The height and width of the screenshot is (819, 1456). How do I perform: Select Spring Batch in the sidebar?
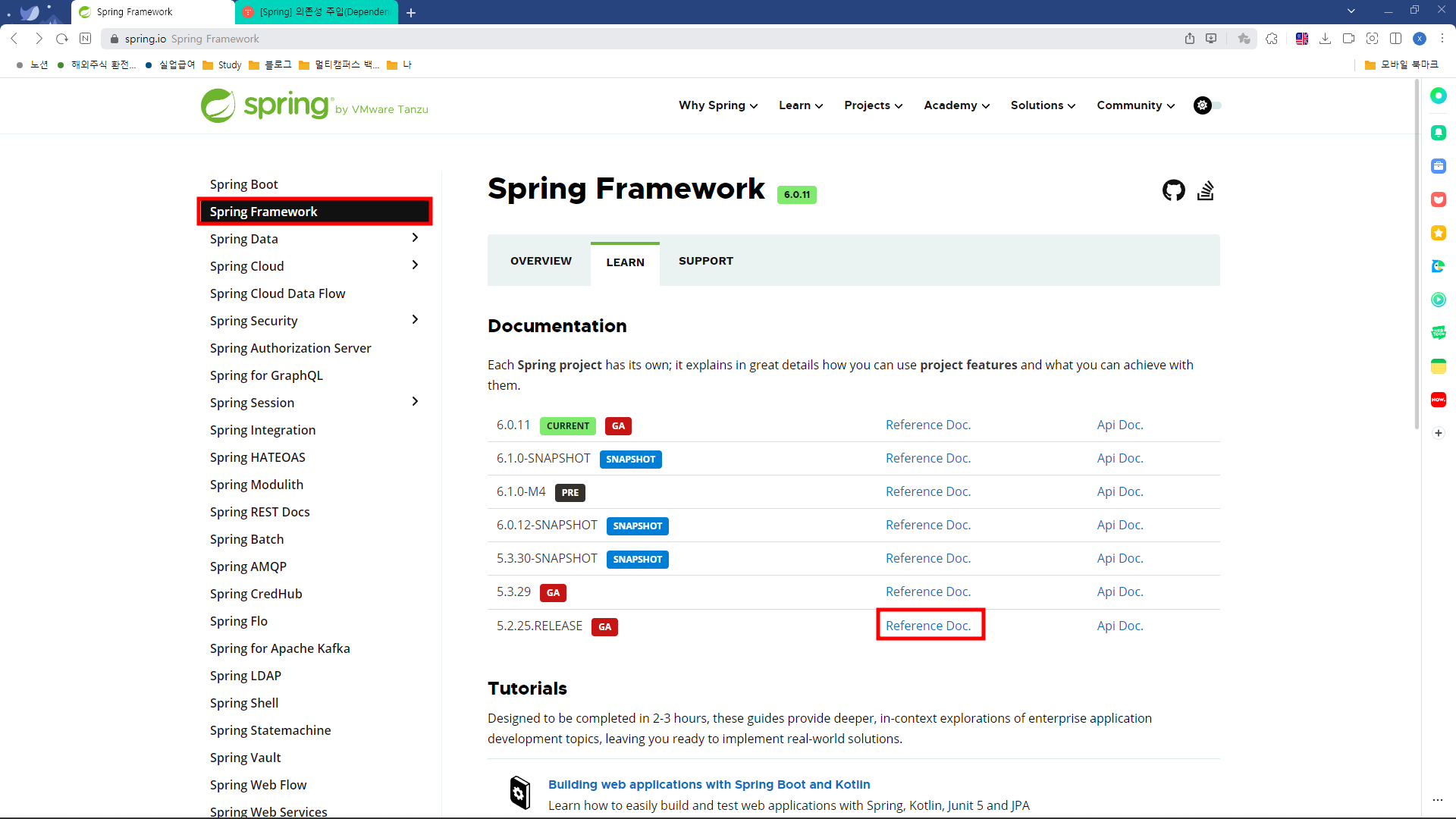(246, 539)
